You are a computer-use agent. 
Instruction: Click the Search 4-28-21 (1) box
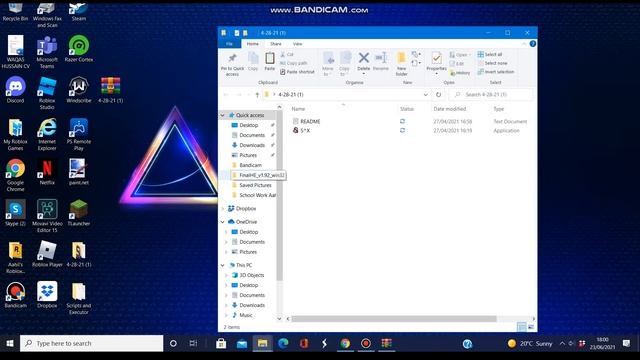(491, 95)
